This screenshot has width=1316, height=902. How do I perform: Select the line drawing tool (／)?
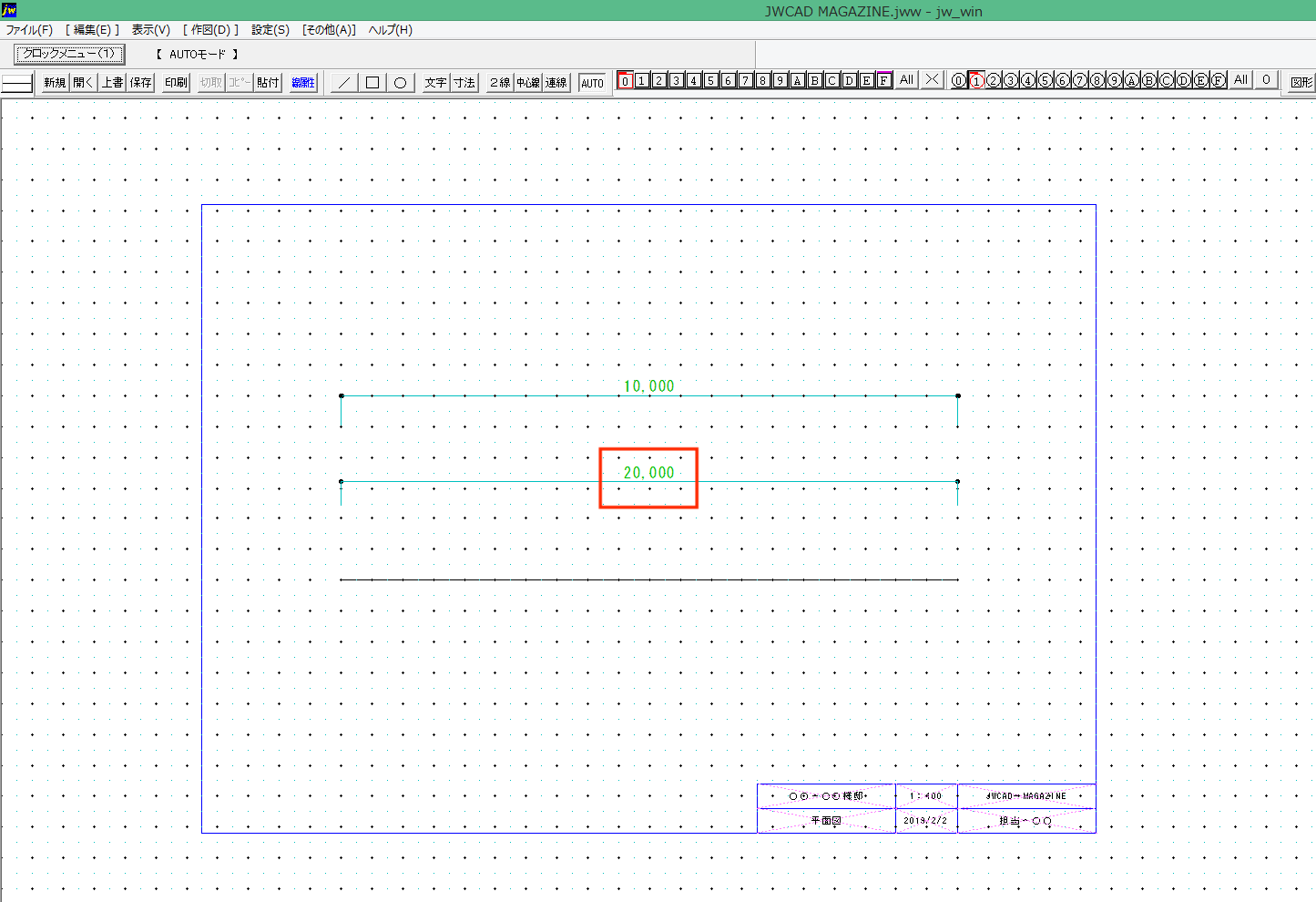[x=343, y=83]
